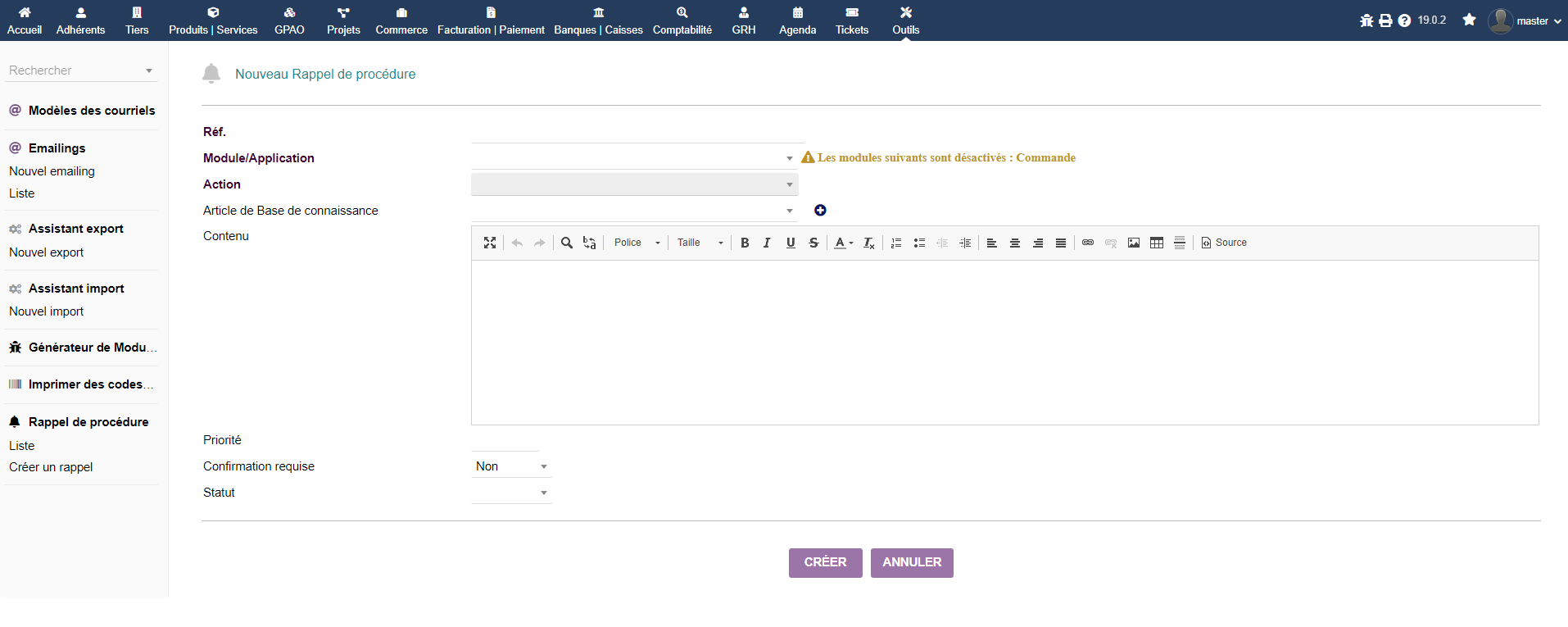The image size is (1568, 627).
Task: Click in the Réf. input field
Action: (x=638, y=132)
